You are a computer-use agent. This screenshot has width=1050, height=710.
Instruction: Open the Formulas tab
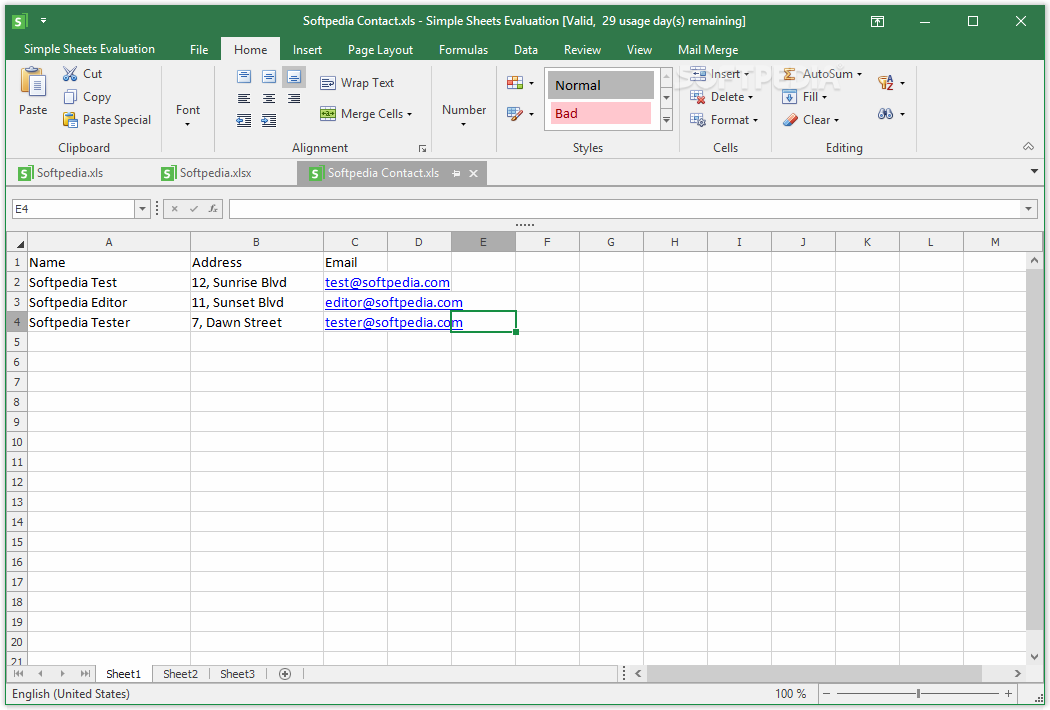pos(463,50)
